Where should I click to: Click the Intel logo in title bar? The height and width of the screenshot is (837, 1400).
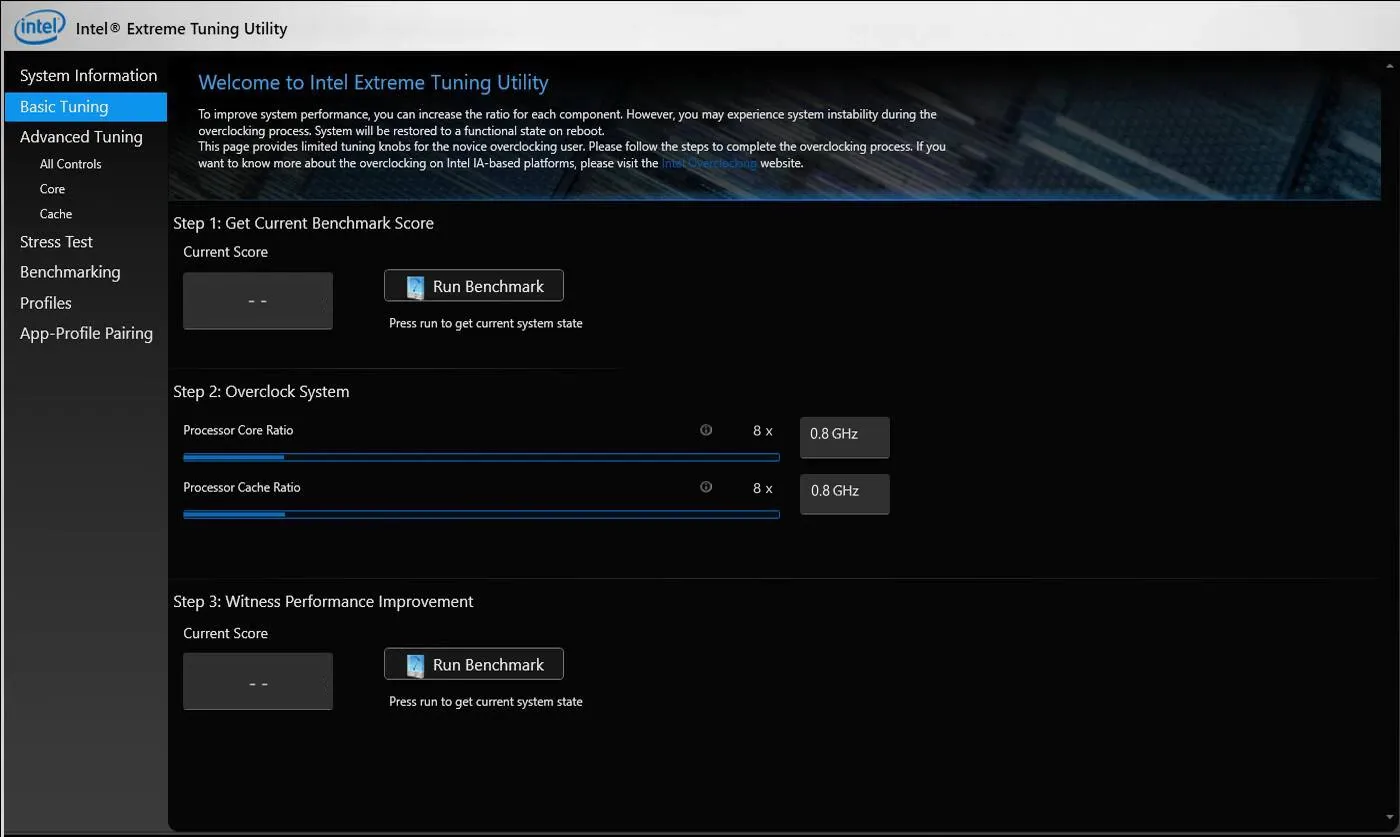coord(39,27)
